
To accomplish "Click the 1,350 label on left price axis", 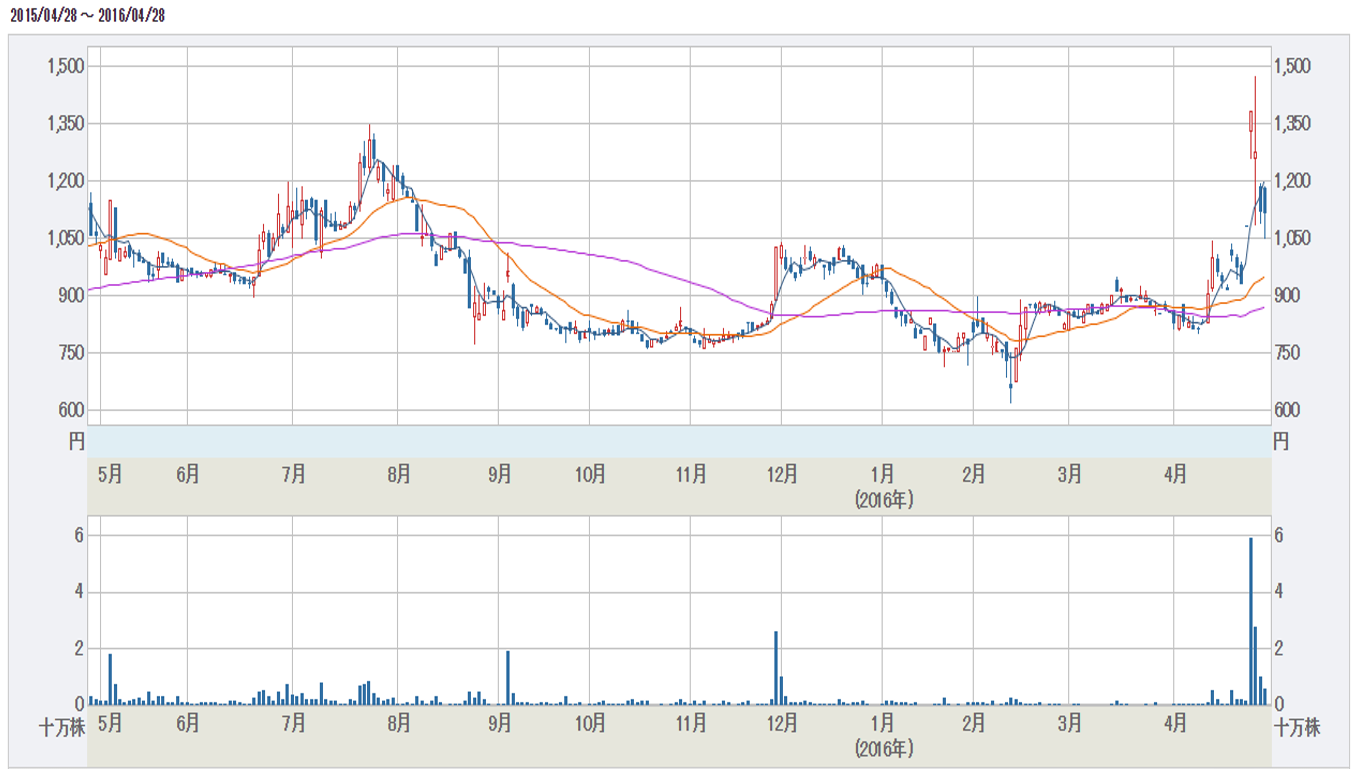I will pyautogui.click(x=66, y=124).
